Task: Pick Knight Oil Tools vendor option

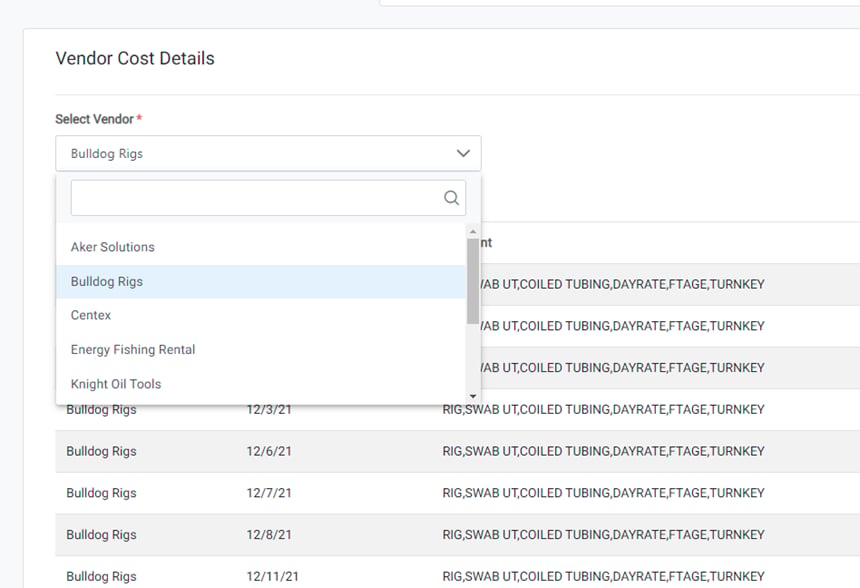Action: click(x=261, y=384)
